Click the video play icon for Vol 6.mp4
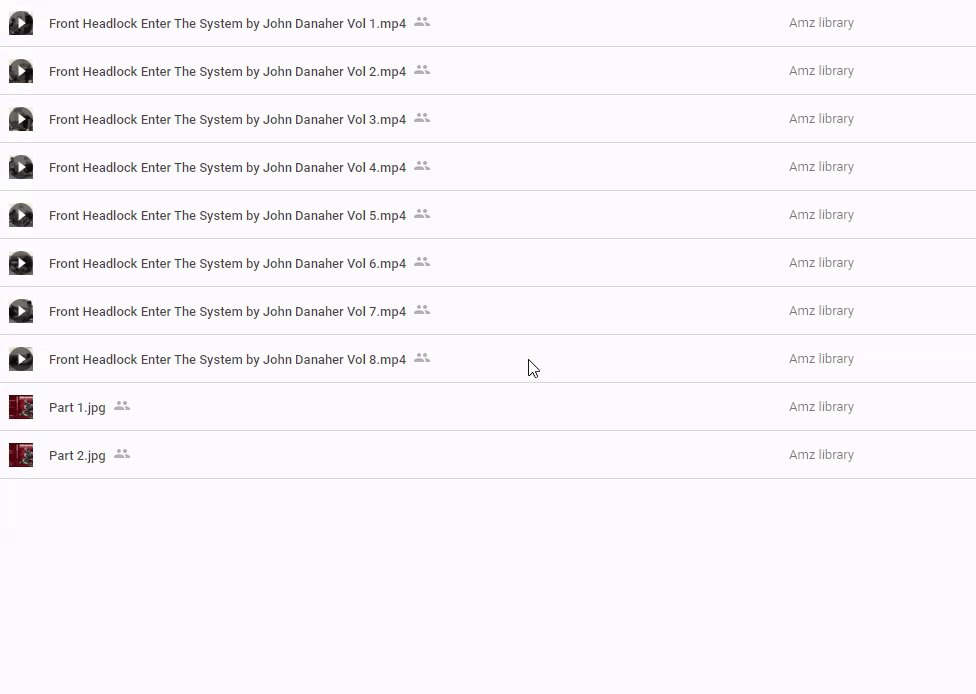Image resolution: width=976 pixels, height=694 pixels. point(21,263)
